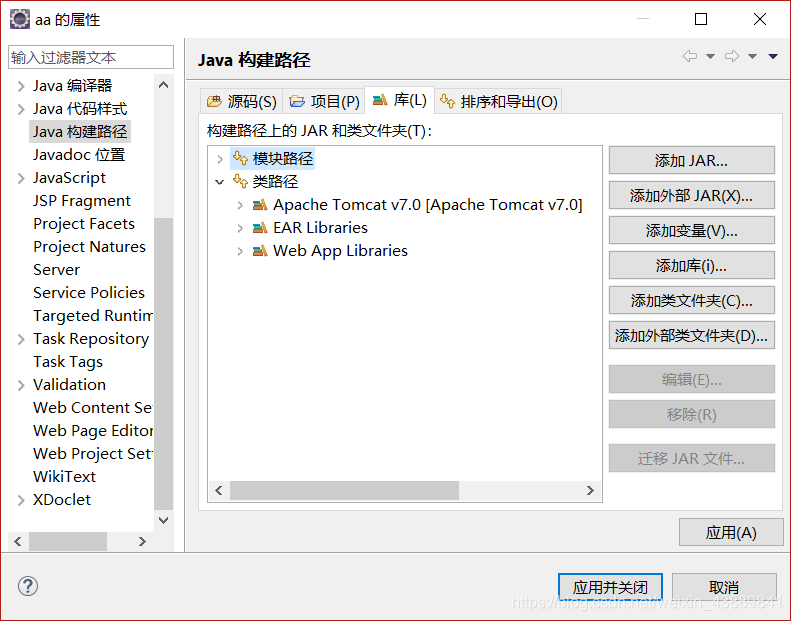Screen dimensions: 791x621
Task: Select Service Policies in the sidebar
Action: (x=89, y=293)
